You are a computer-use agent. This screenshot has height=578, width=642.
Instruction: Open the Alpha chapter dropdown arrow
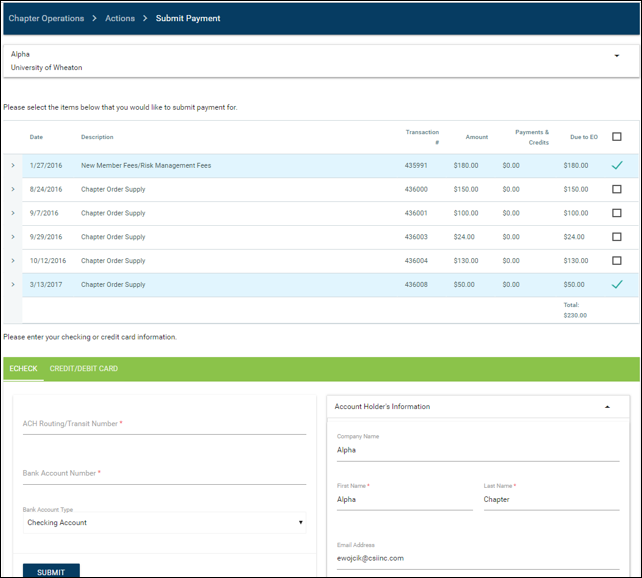click(617, 56)
